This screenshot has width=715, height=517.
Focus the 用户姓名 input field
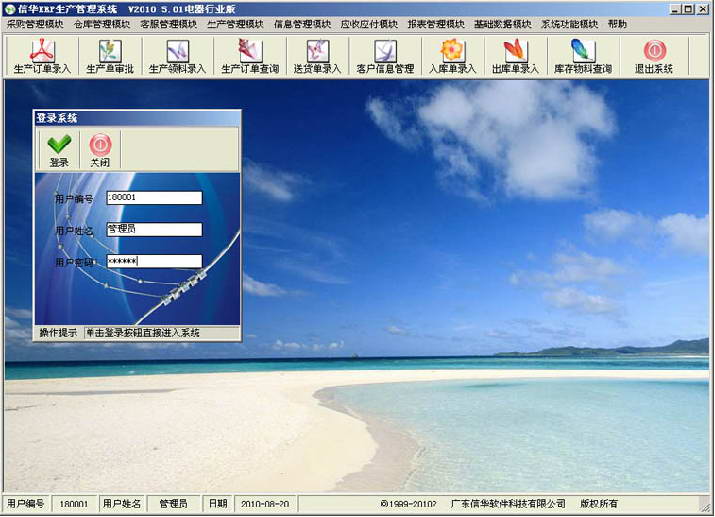point(154,229)
